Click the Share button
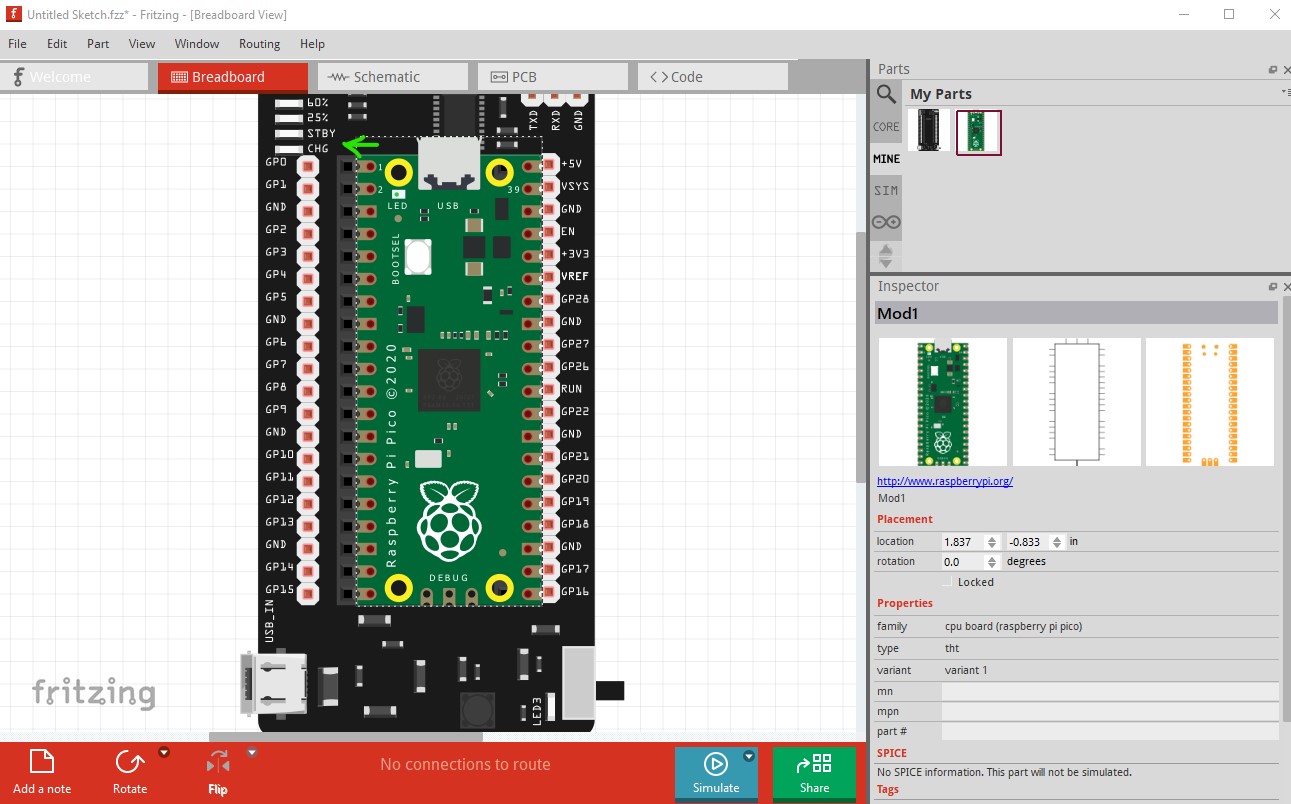 click(x=814, y=772)
